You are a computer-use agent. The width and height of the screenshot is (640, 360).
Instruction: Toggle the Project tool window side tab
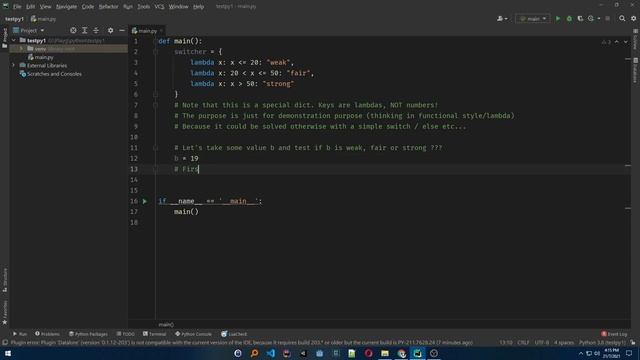coord(4,38)
